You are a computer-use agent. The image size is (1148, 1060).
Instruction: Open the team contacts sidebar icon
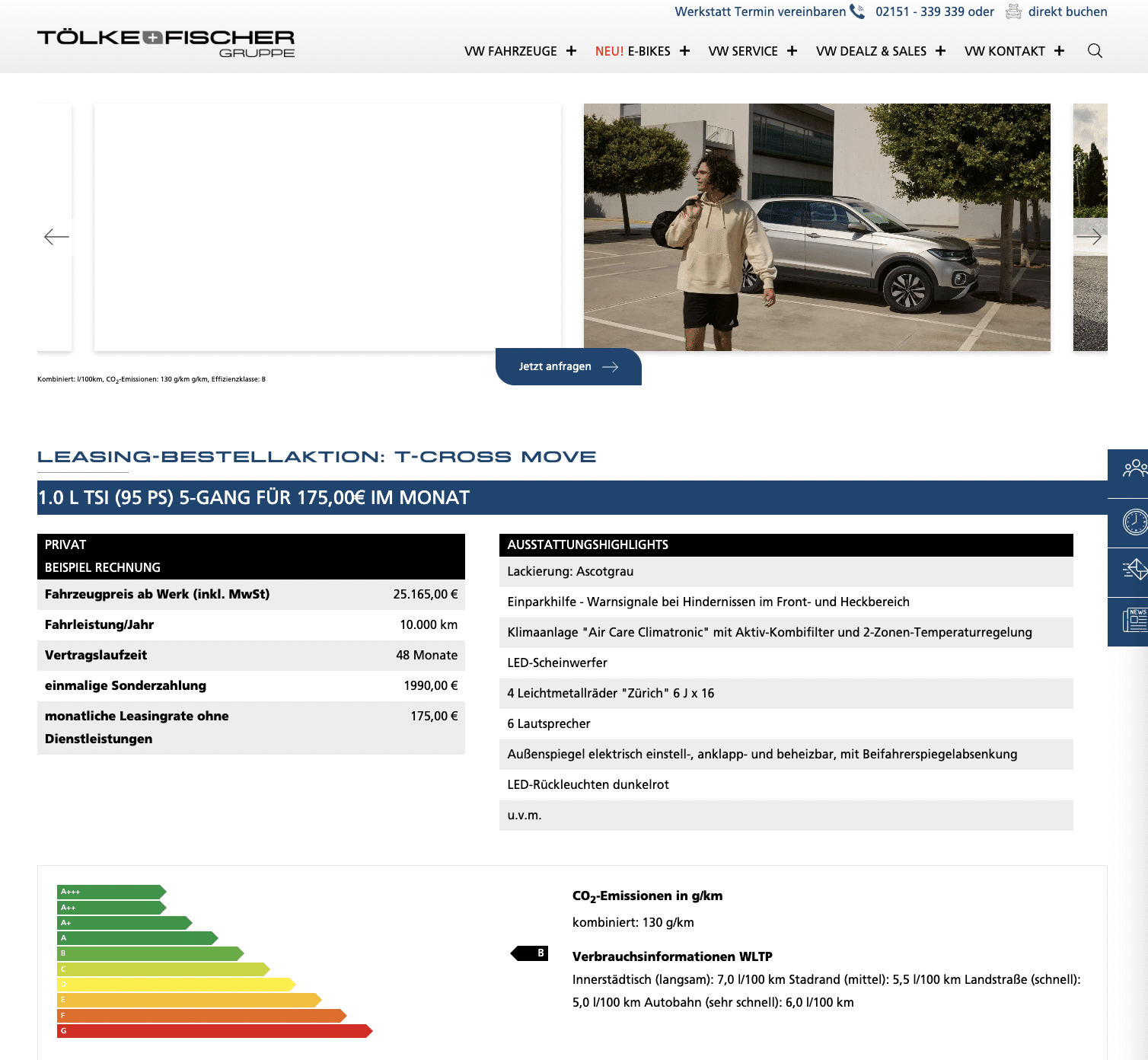(x=1134, y=468)
